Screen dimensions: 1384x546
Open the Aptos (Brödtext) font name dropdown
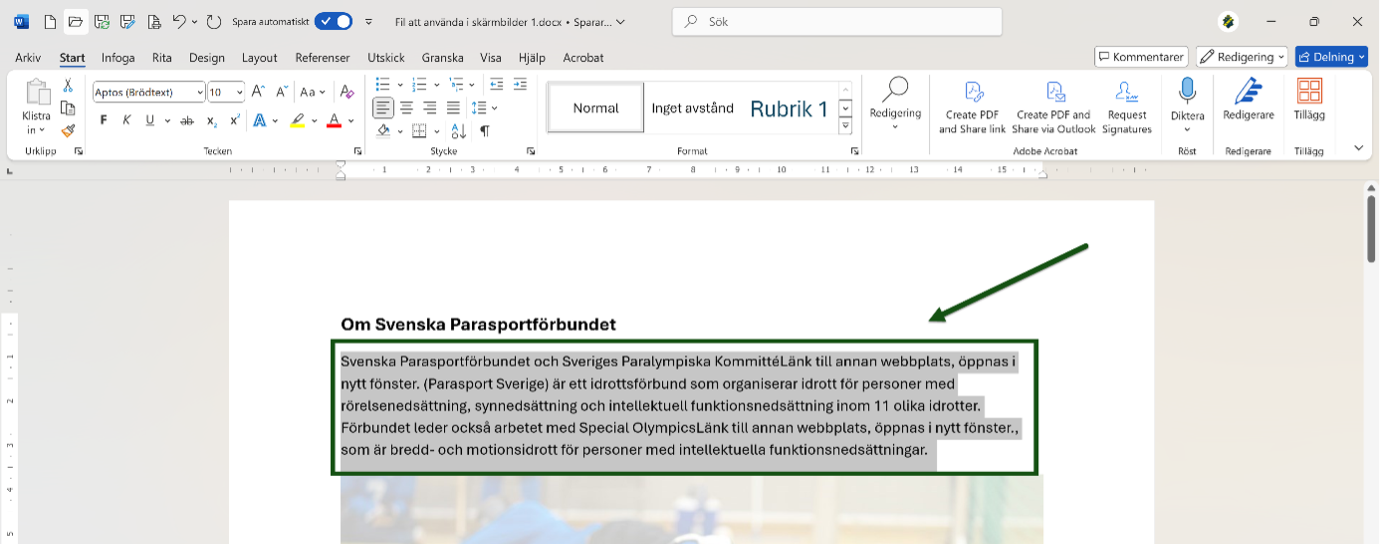click(x=200, y=92)
